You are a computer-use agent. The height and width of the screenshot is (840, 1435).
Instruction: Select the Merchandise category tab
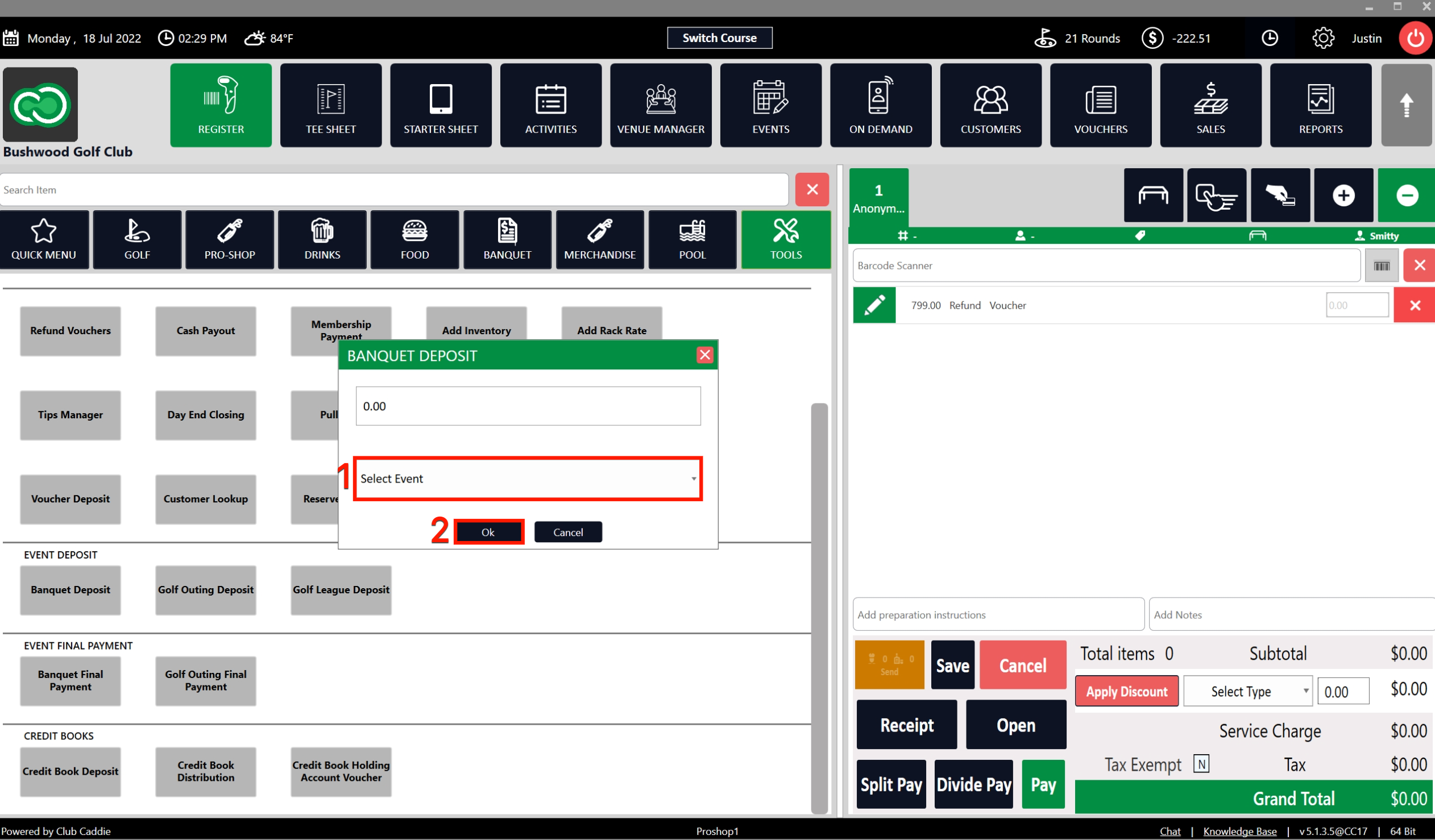click(600, 240)
